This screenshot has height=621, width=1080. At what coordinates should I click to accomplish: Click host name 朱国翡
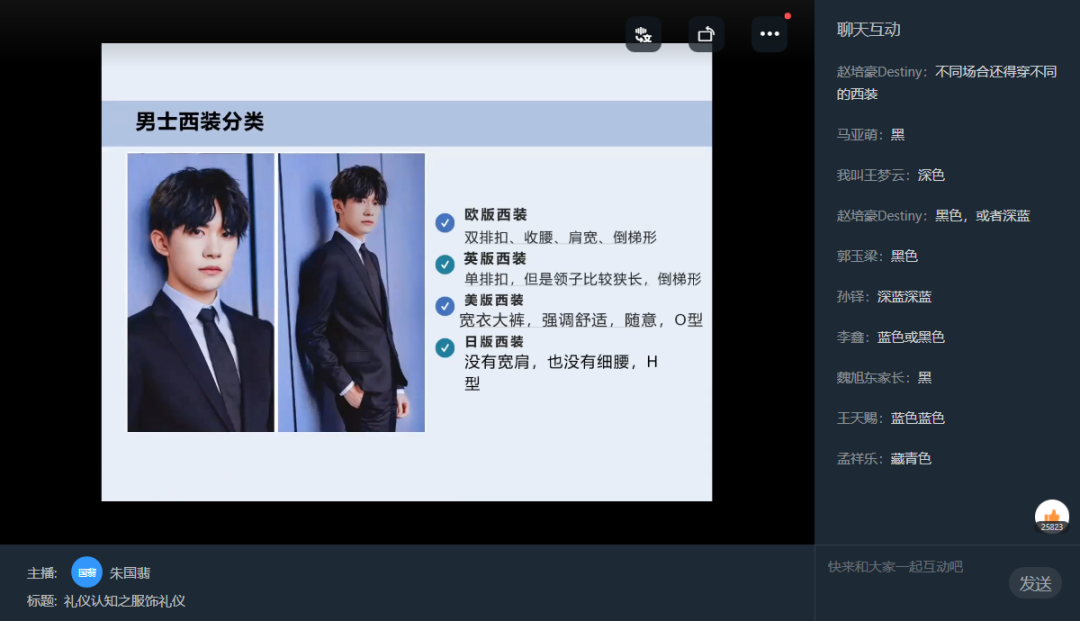pyautogui.click(x=130, y=573)
